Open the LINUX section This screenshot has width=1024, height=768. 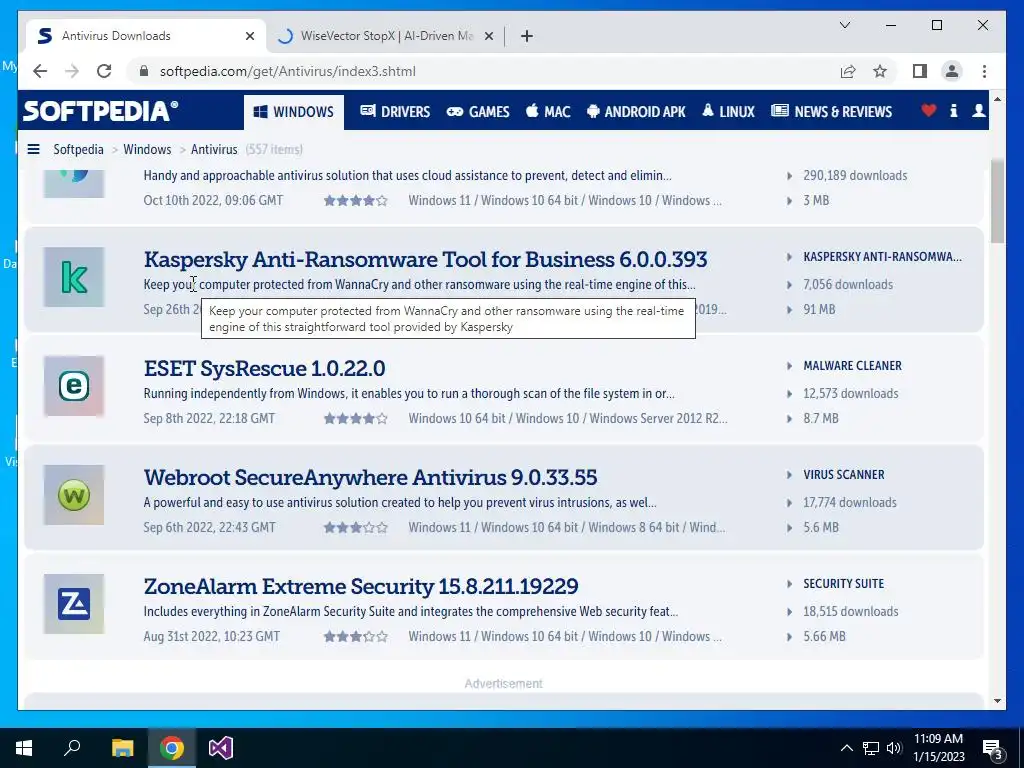[x=728, y=112]
